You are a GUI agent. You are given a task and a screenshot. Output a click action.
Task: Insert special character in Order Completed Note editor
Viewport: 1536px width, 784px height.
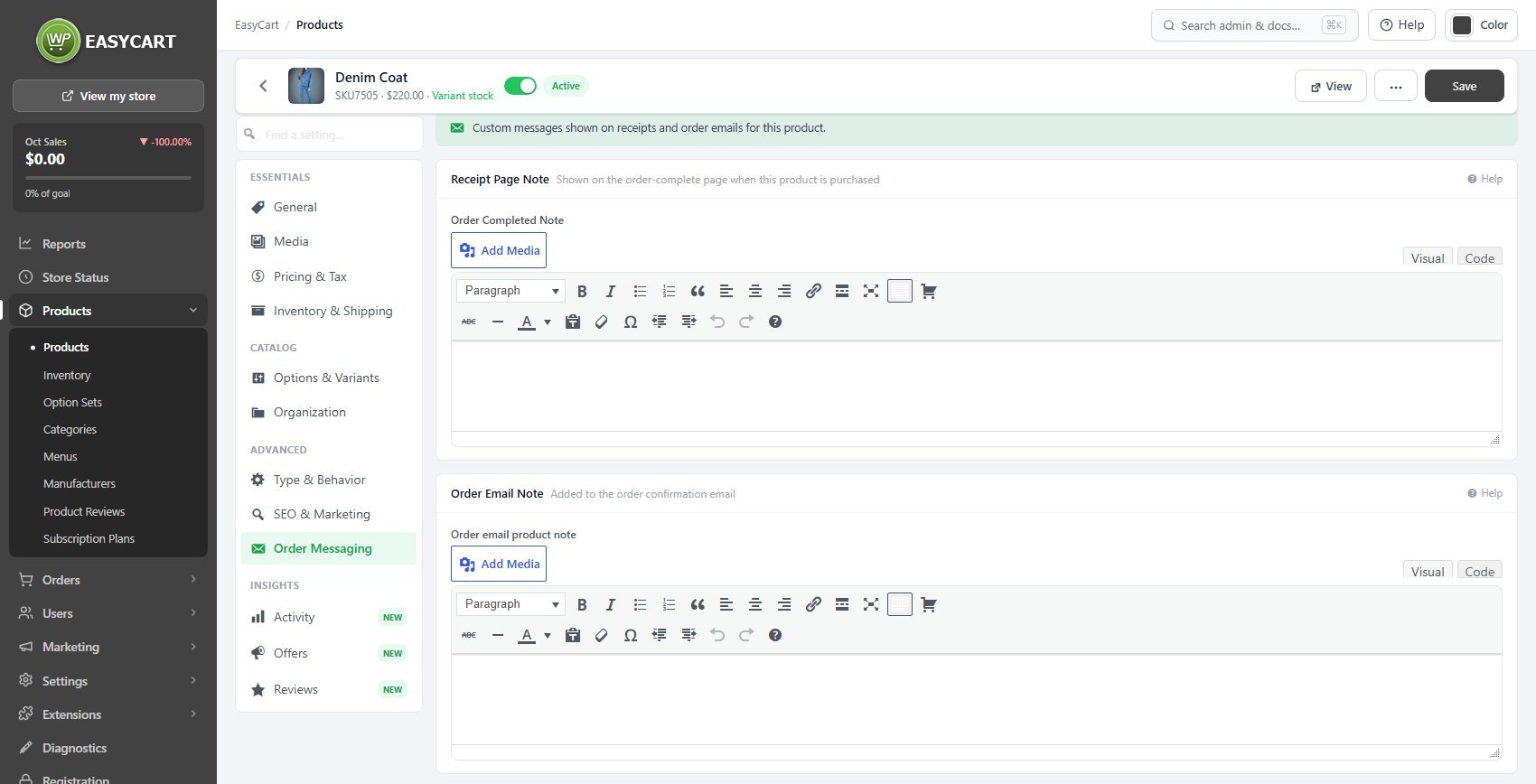click(x=631, y=322)
